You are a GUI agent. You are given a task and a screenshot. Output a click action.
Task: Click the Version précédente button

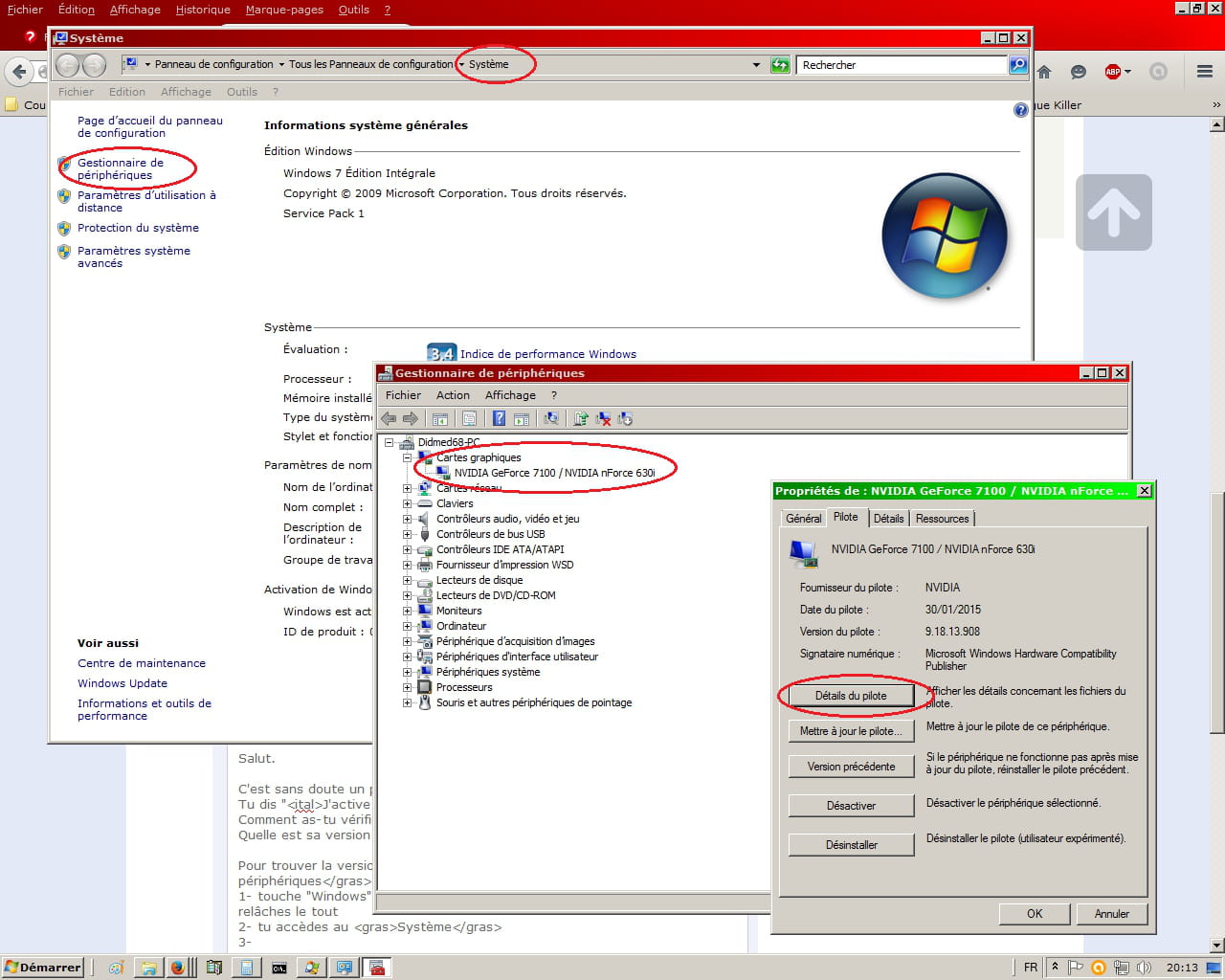coord(851,767)
